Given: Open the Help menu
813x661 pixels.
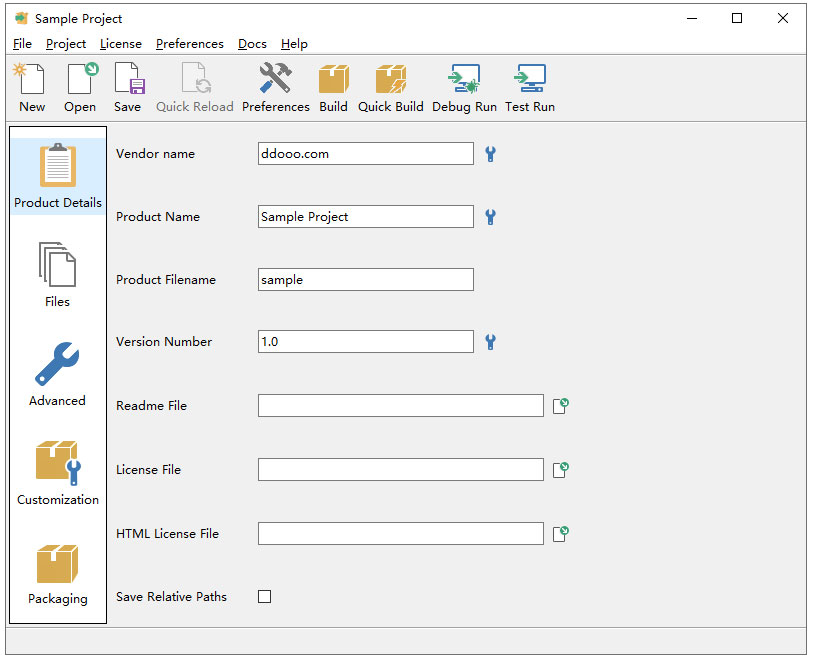Looking at the screenshot, I should pos(294,44).
